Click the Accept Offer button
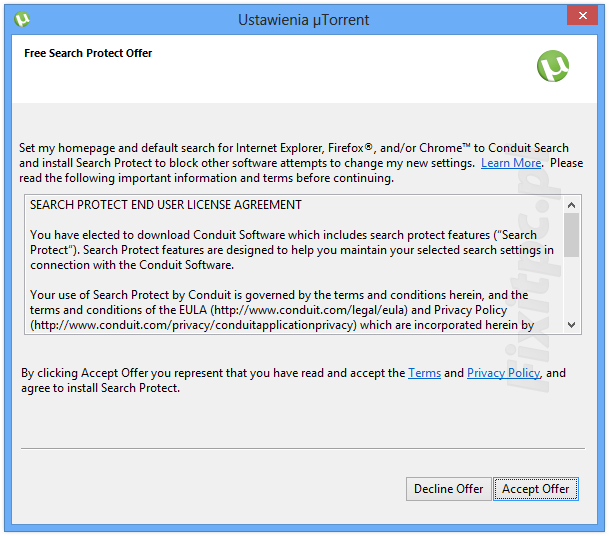610x536 pixels. point(536,489)
